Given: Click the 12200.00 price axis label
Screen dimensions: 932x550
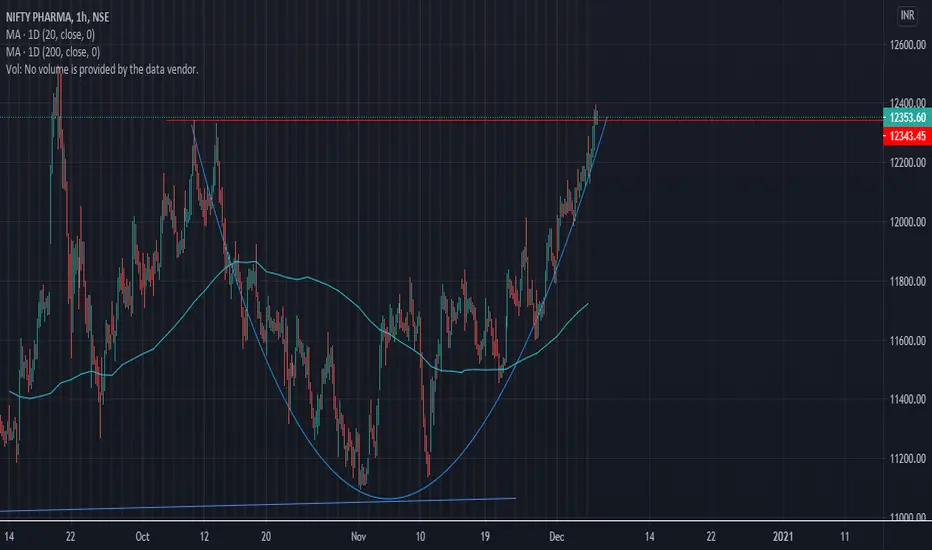Looking at the screenshot, I should (x=908, y=162).
